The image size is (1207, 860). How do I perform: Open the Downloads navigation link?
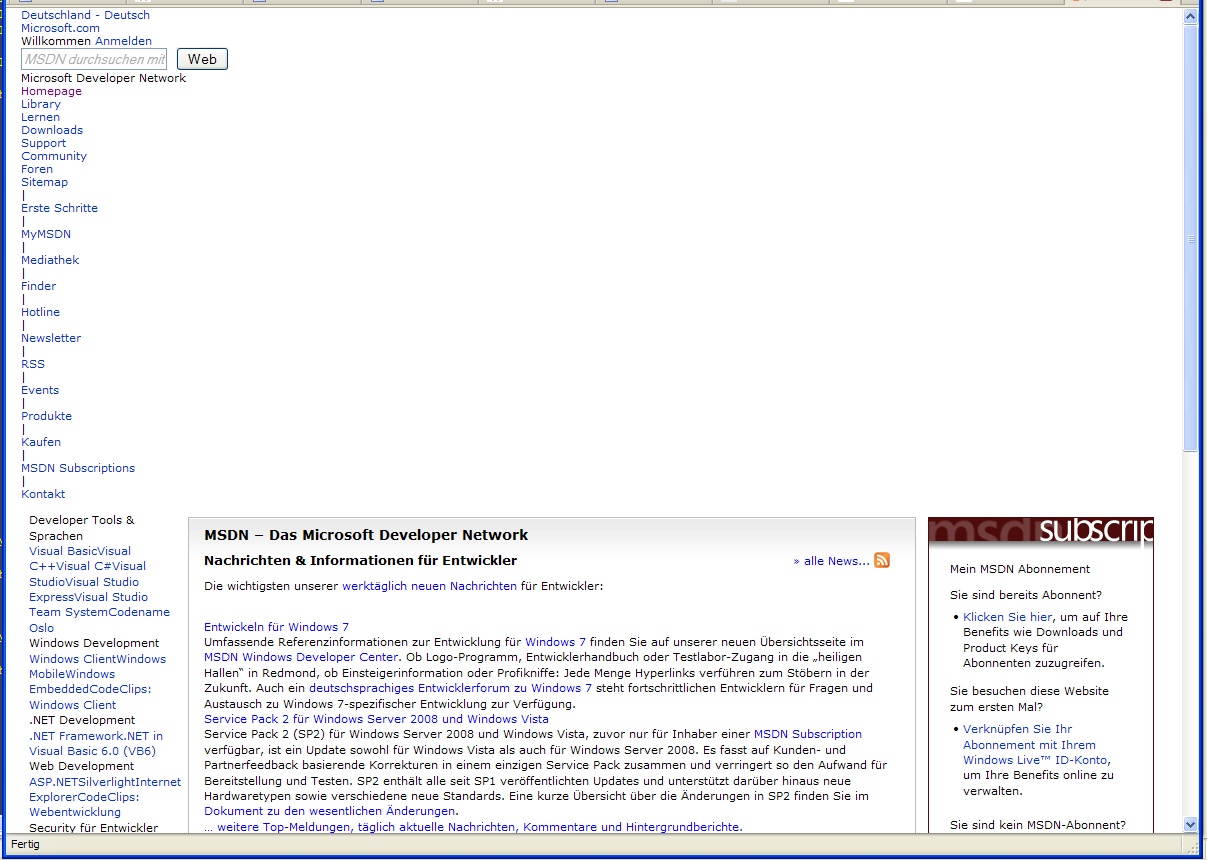point(52,130)
